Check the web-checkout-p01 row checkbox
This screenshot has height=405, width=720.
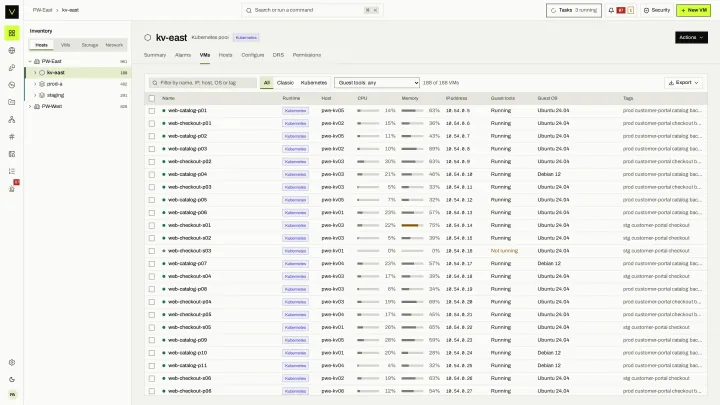[x=152, y=124]
